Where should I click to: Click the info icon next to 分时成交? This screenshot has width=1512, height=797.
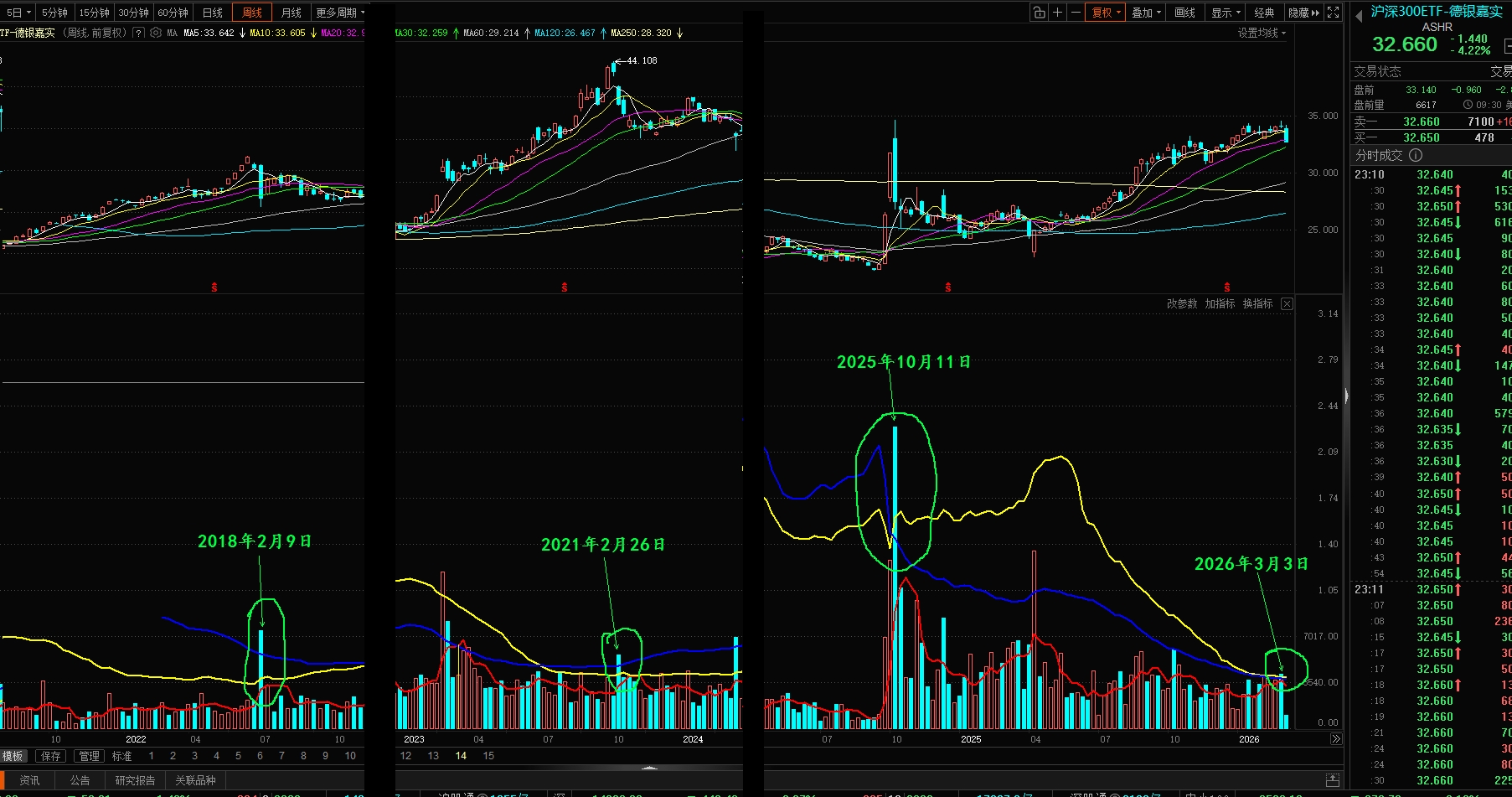tap(1415, 155)
